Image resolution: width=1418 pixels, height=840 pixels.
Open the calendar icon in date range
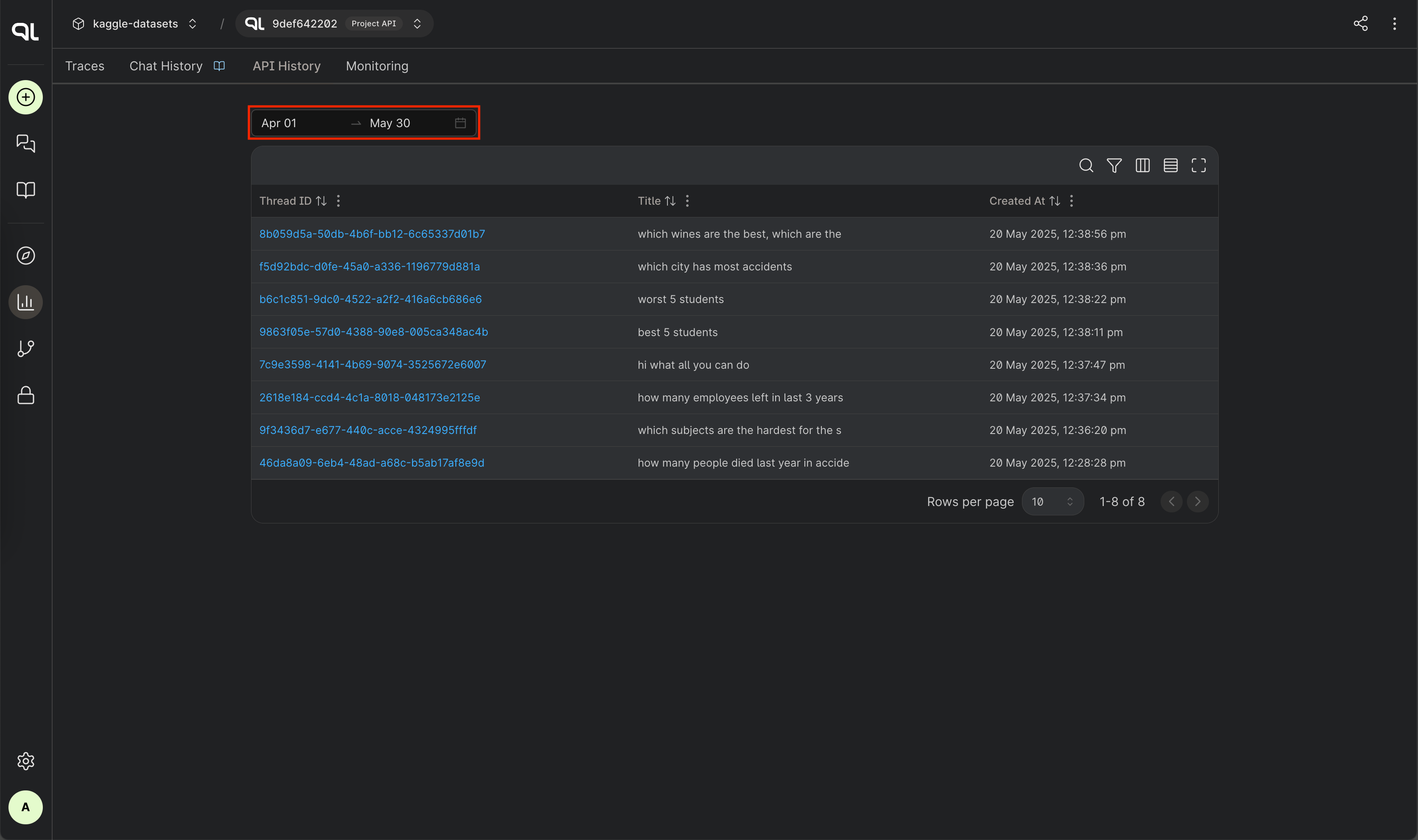click(x=461, y=123)
